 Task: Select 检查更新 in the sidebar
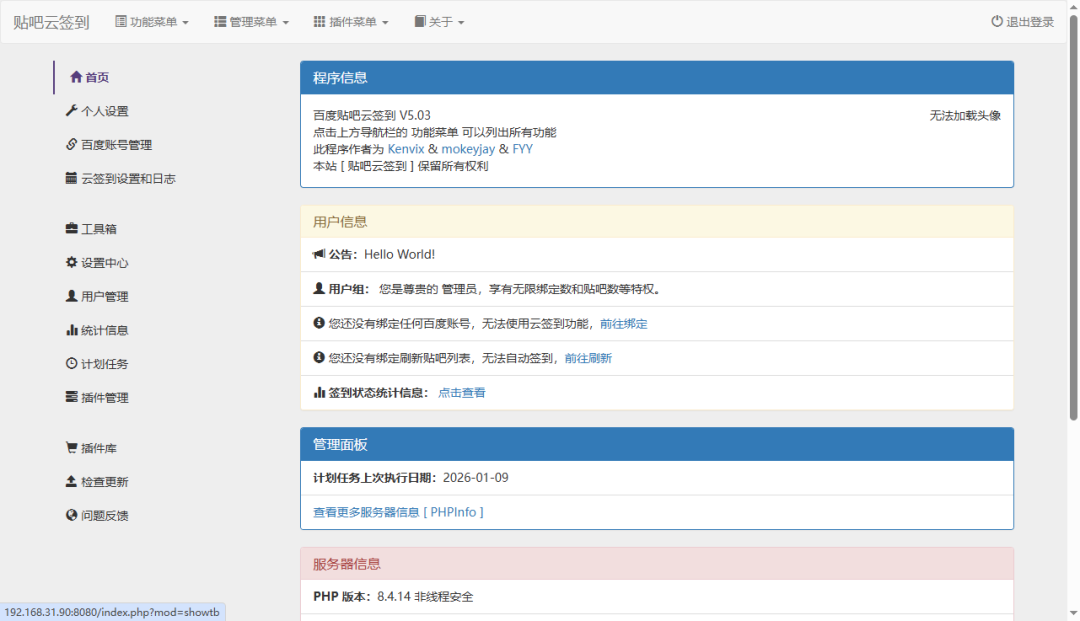point(104,482)
